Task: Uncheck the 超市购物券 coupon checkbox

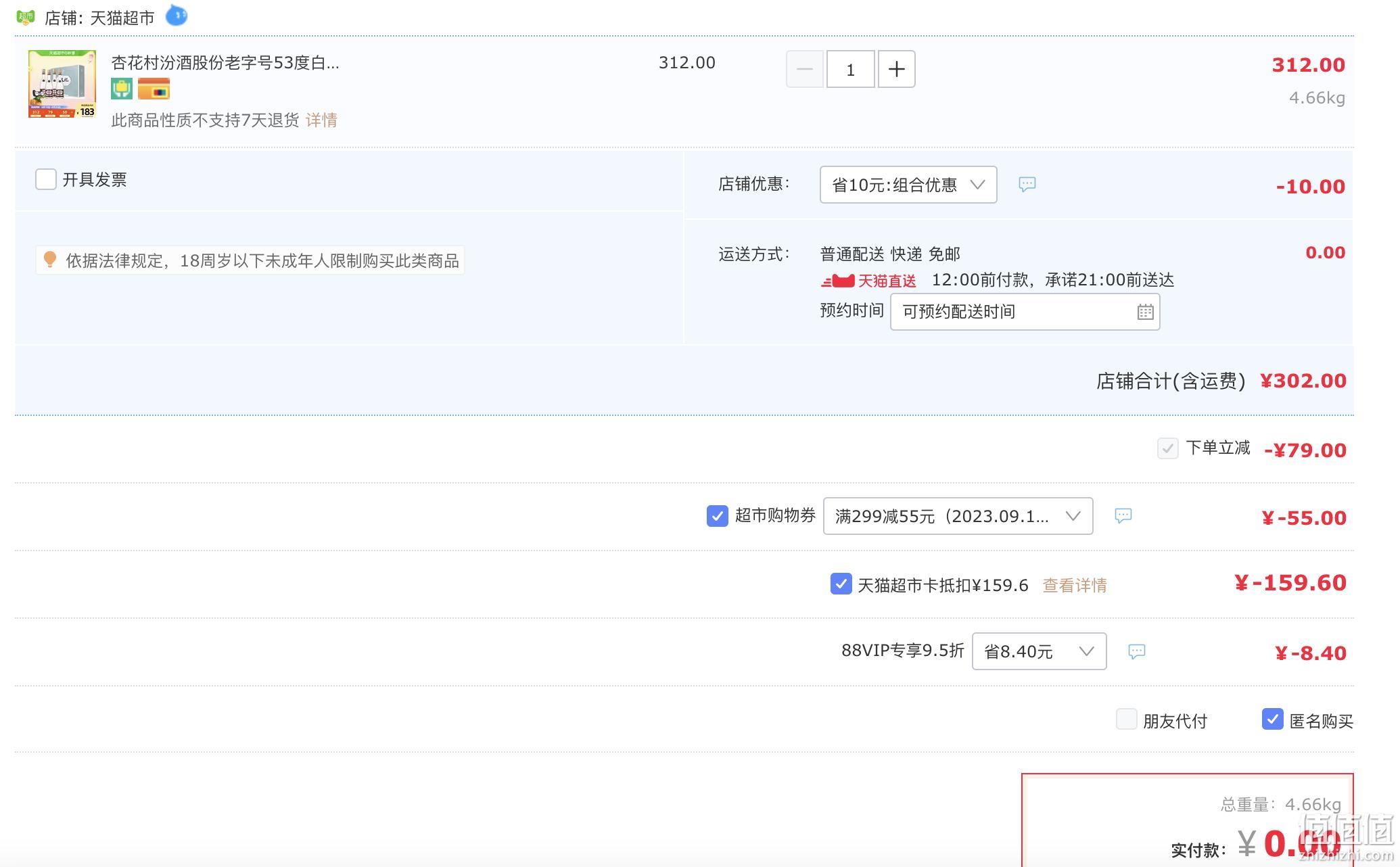Action: [x=718, y=516]
